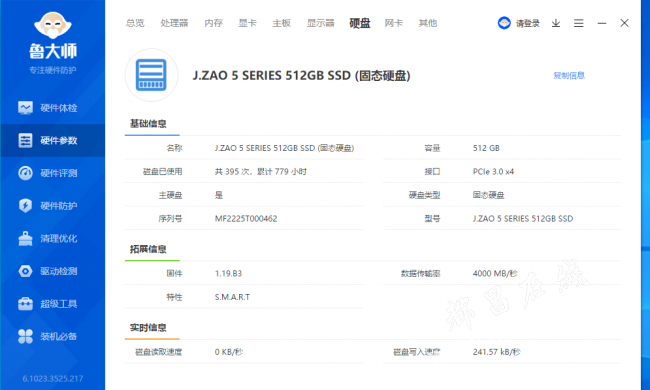Switch to 内存 memory tab
Screen dimensions: 650x390
pyautogui.click(x=213, y=23)
